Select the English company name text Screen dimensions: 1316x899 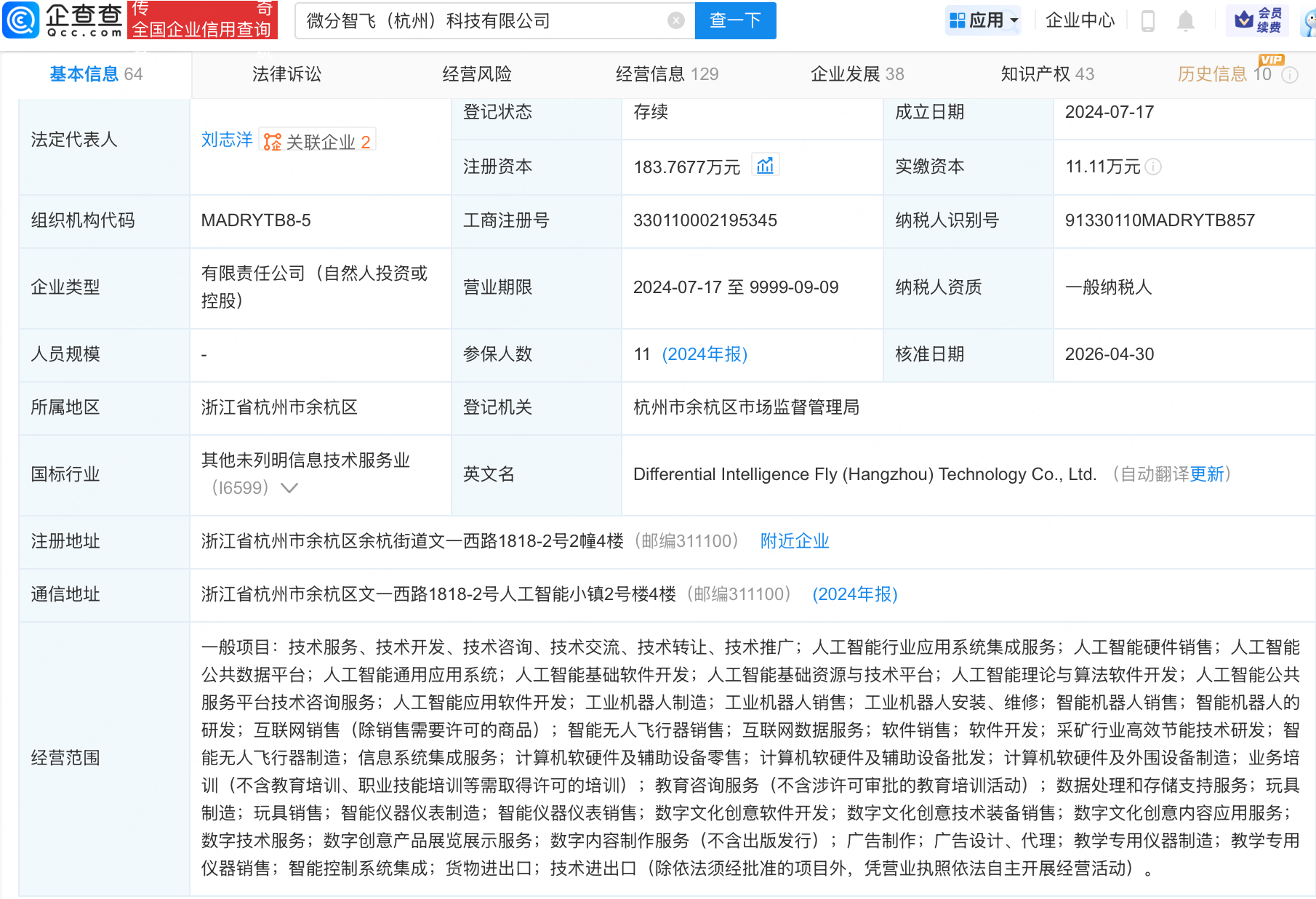click(x=864, y=474)
